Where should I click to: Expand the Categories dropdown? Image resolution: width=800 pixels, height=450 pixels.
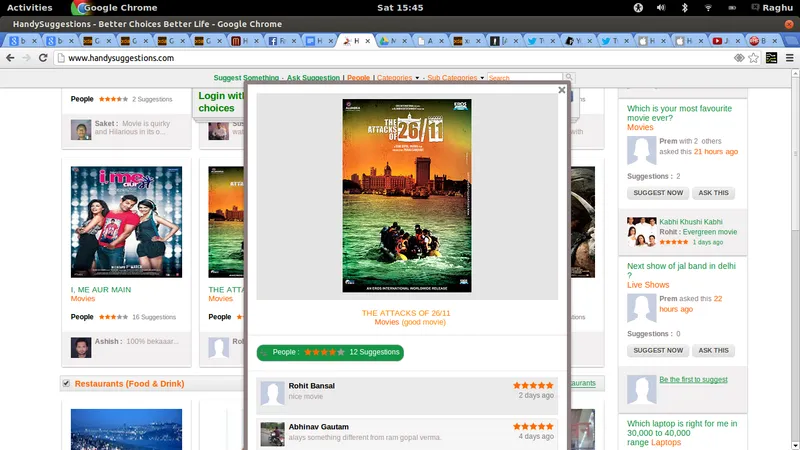[397, 78]
